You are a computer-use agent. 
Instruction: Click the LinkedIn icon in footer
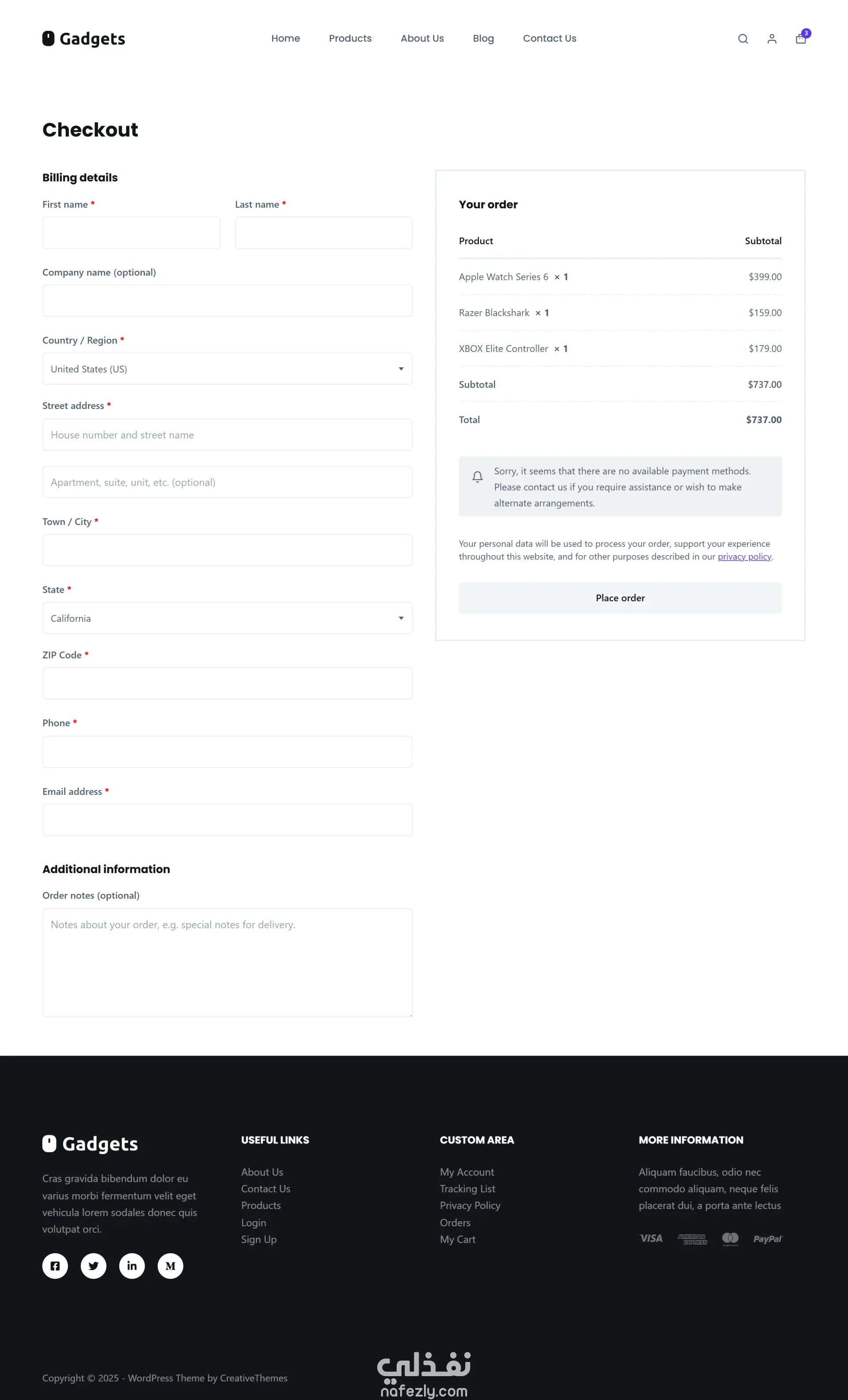coord(132,1266)
